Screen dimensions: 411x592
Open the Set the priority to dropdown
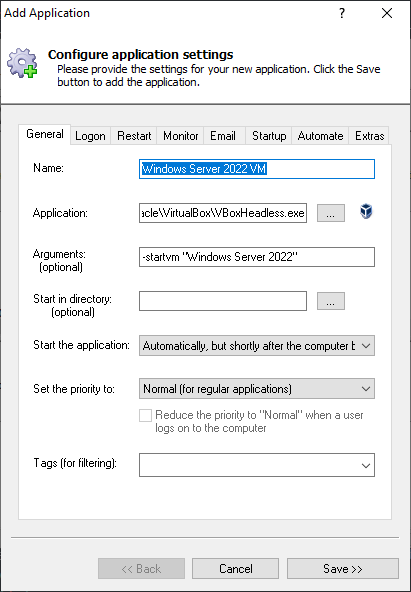tap(257, 388)
